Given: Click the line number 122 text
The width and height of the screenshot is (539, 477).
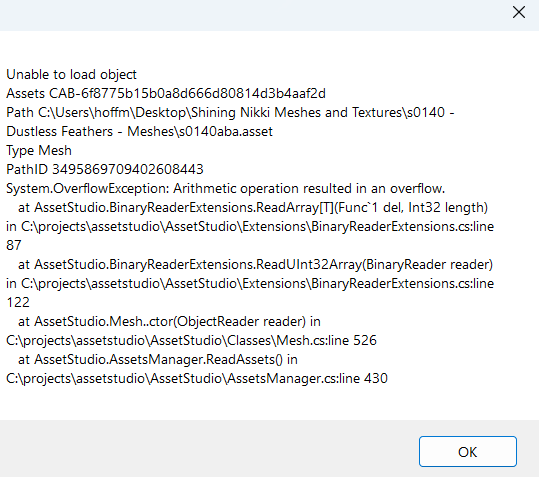Looking at the screenshot, I should 18,302.
